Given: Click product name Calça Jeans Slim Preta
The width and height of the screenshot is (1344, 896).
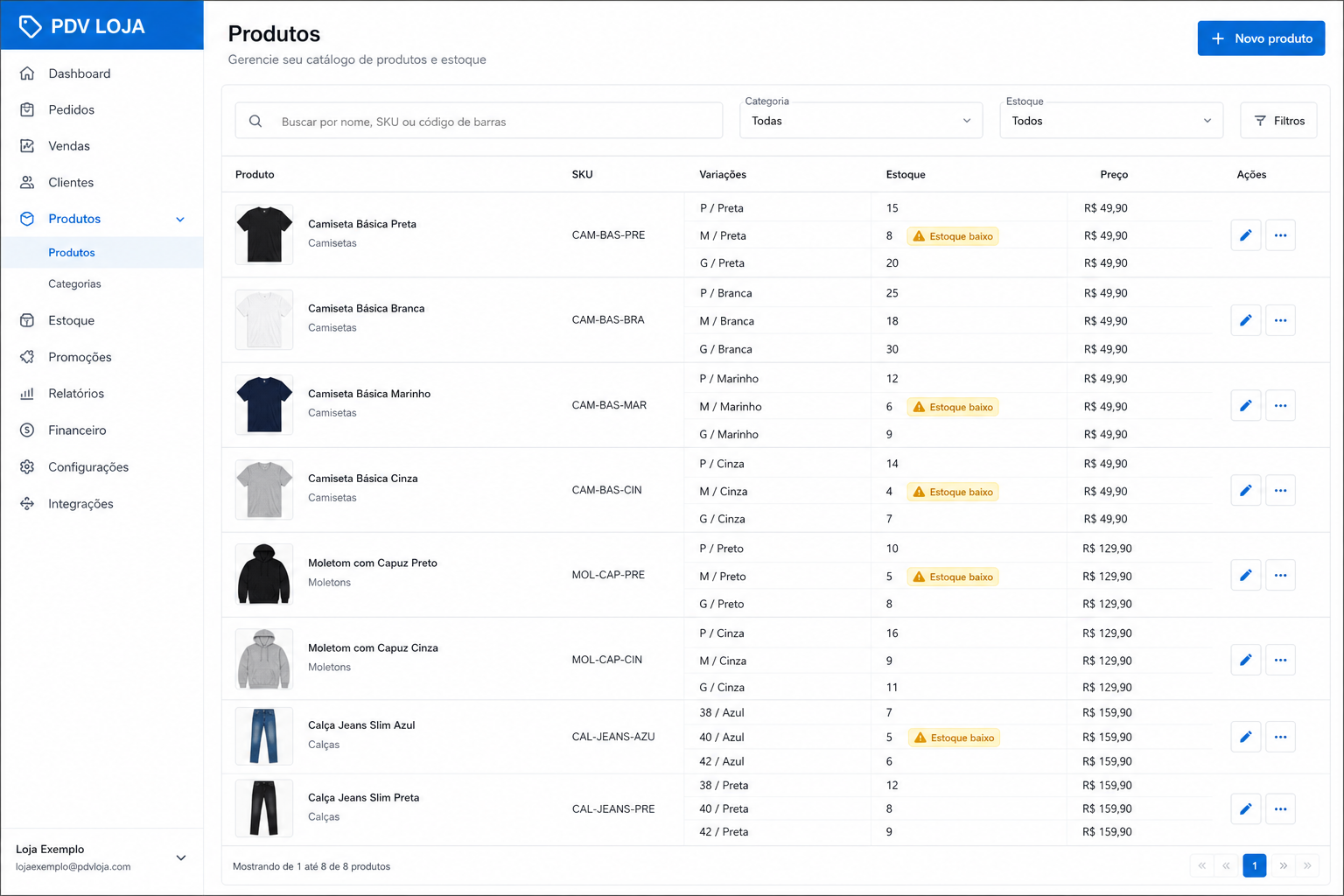Looking at the screenshot, I should pyautogui.click(x=364, y=798).
